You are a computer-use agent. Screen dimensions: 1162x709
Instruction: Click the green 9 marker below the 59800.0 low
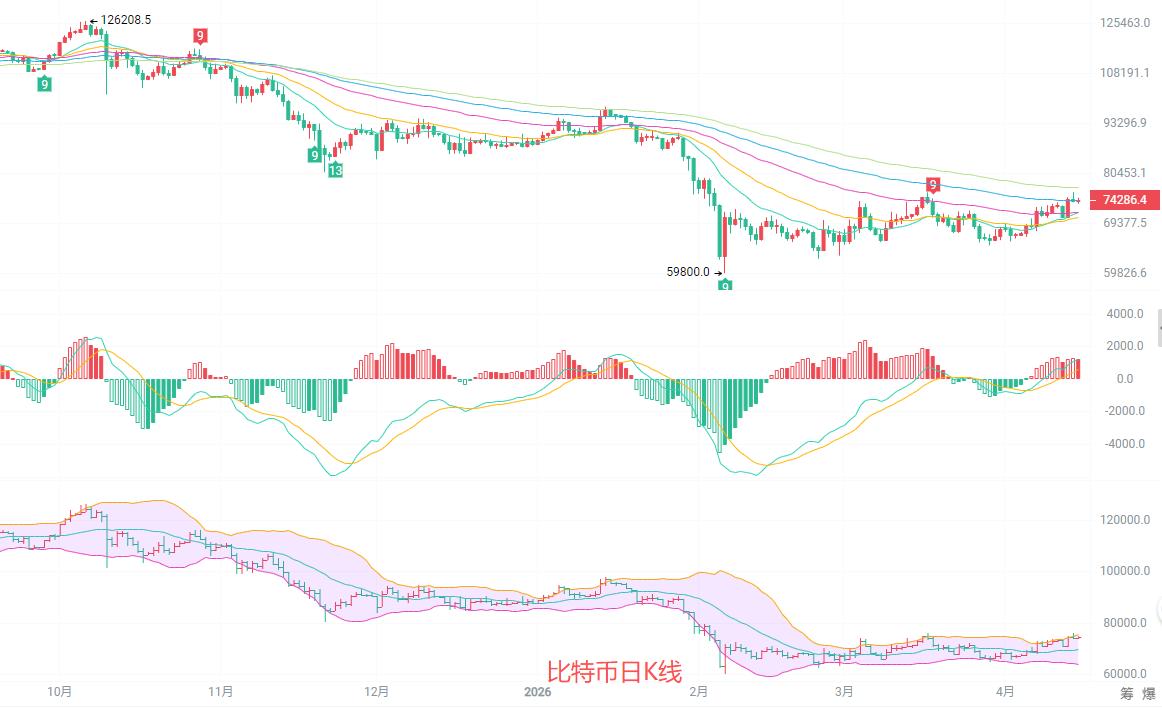[725, 286]
